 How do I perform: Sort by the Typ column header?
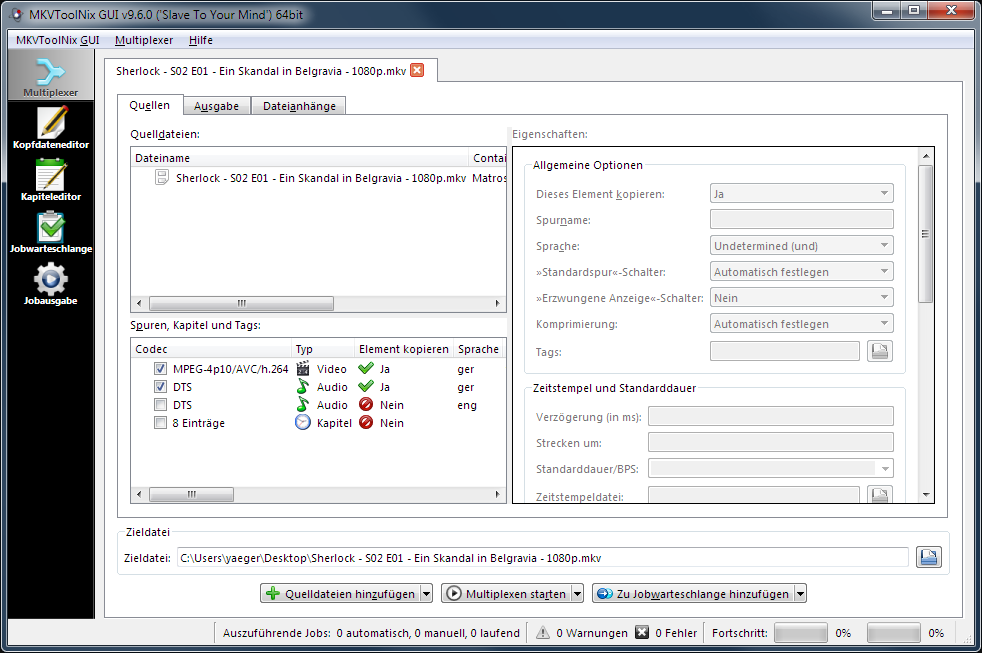coord(323,349)
